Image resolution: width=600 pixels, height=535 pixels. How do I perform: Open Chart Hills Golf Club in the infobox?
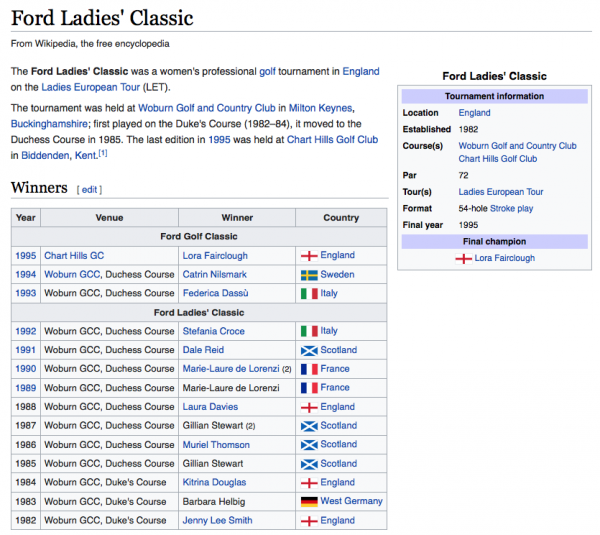click(497, 159)
